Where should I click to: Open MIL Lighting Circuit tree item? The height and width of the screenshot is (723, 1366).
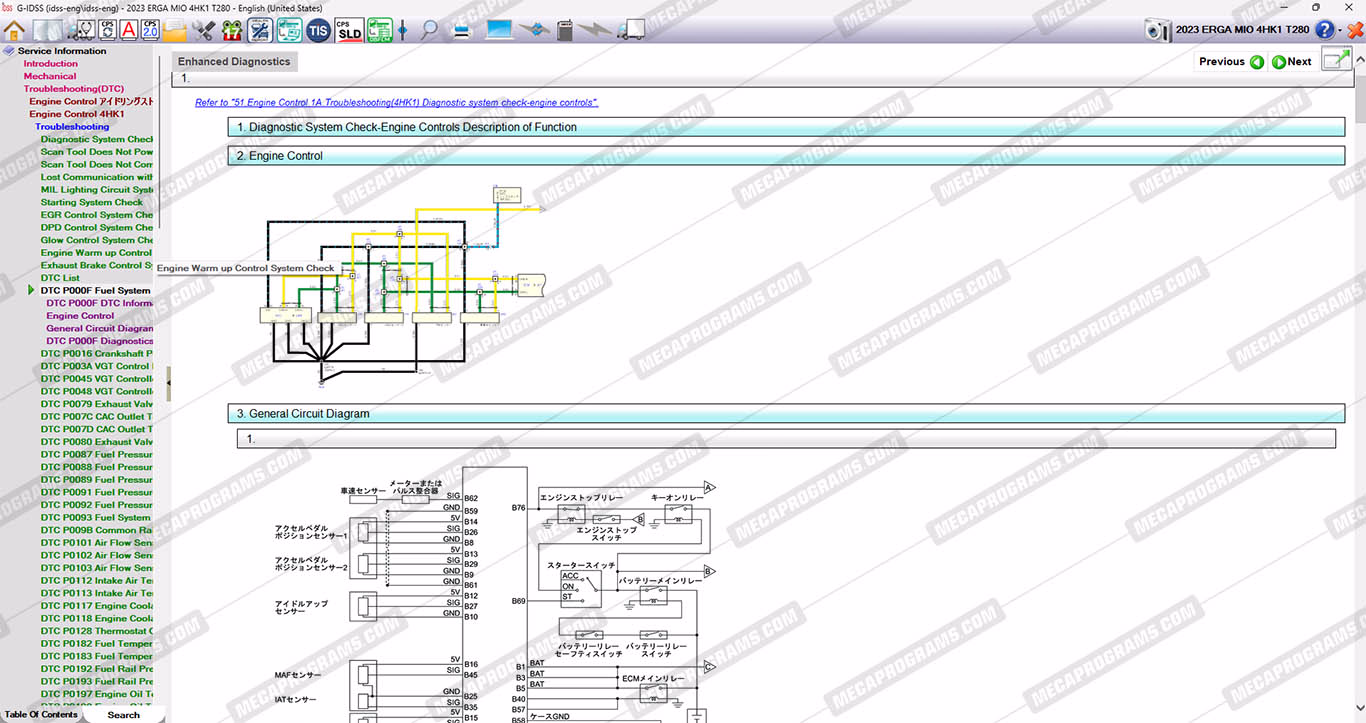coord(97,190)
